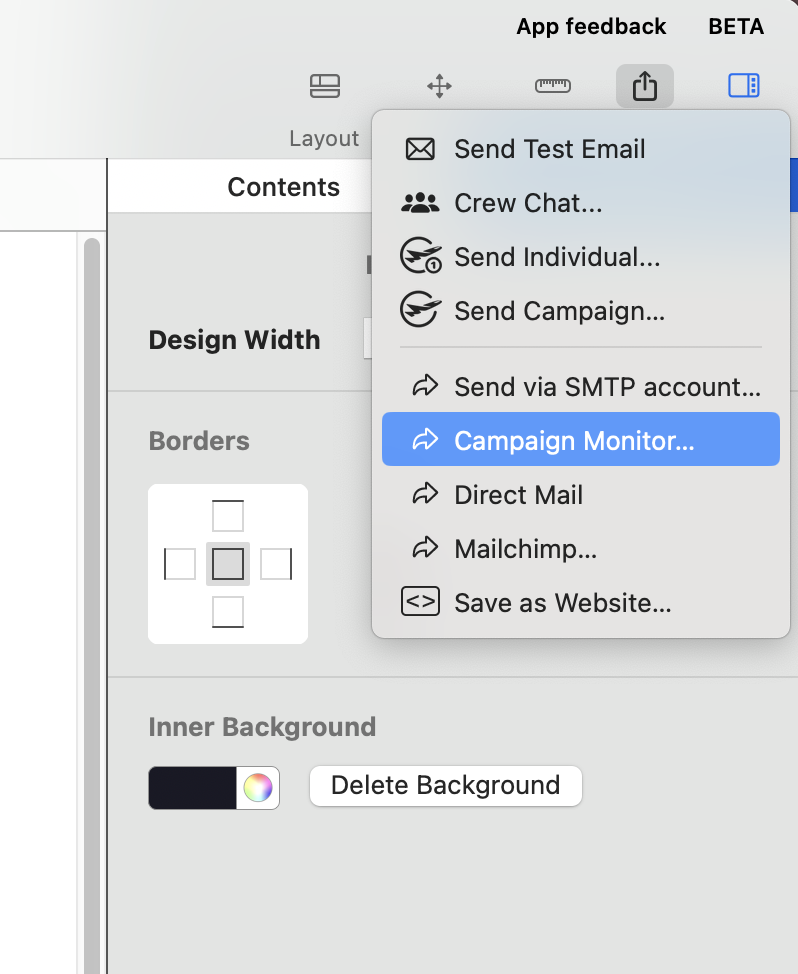Screen dimensions: 798x974
Task: Toggle the ruler icon in toolbar
Action: pyautogui.click(x=553, y=86)
